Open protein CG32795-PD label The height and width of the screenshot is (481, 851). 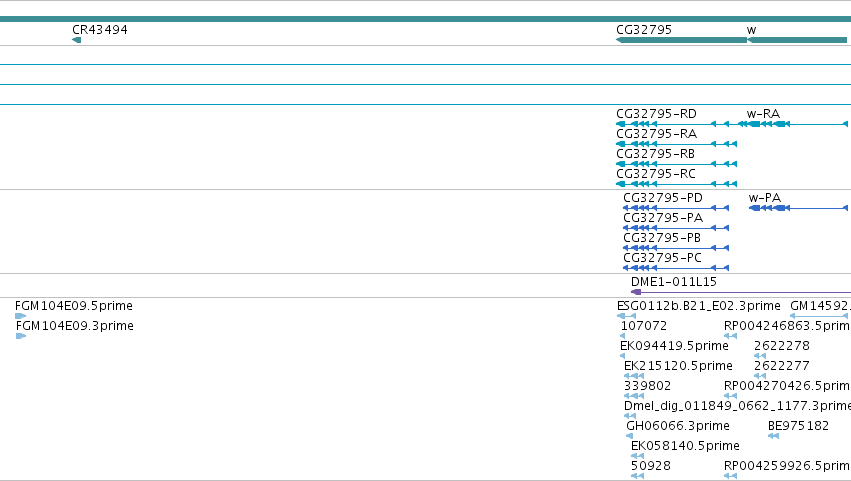(663, 198)
